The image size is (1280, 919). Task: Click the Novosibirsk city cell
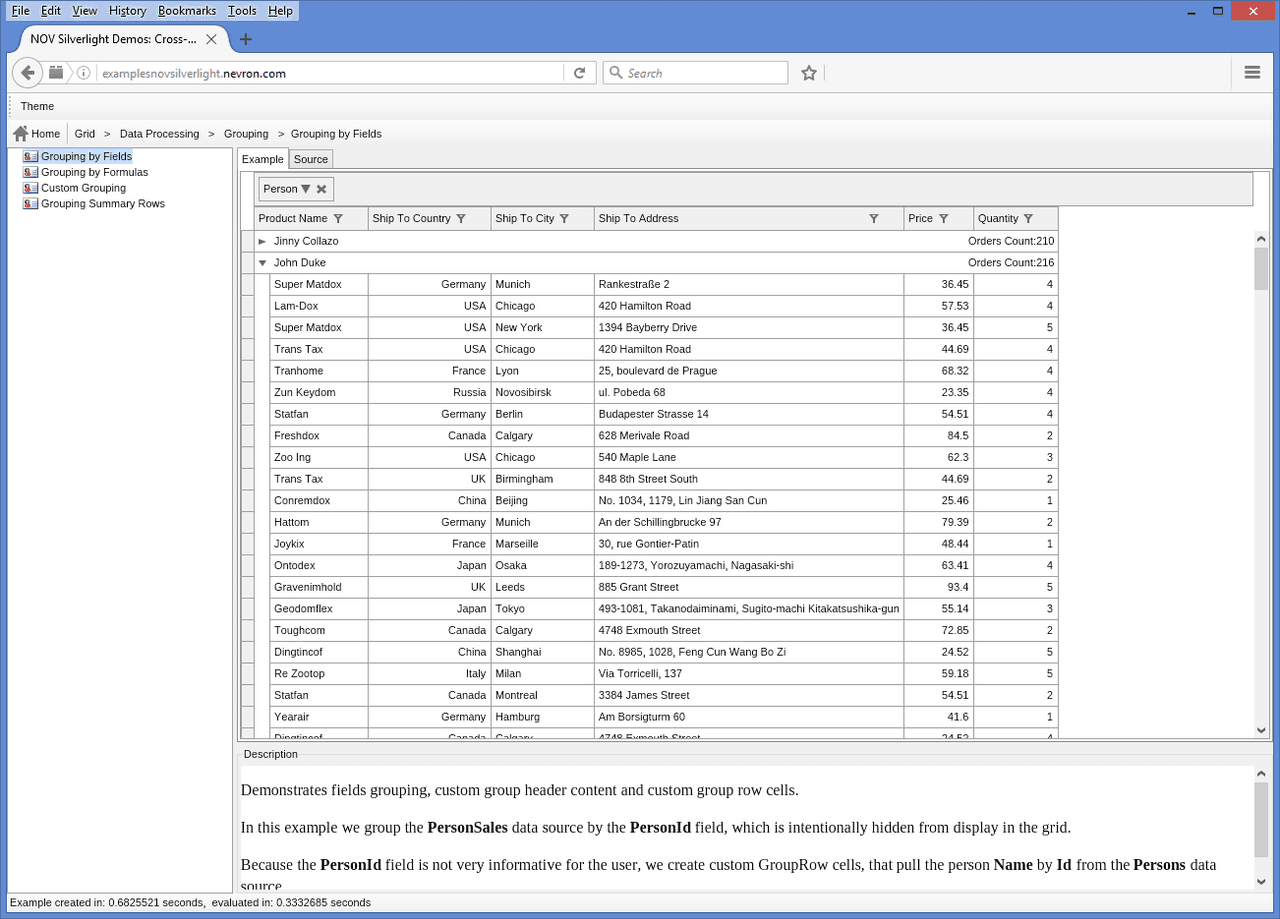point(543,392)
